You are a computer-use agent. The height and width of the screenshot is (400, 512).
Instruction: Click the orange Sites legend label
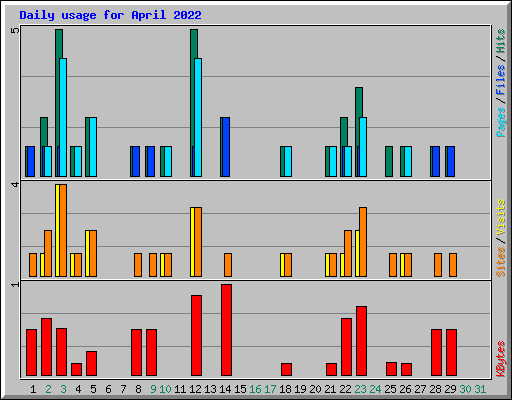pos(501,262)
